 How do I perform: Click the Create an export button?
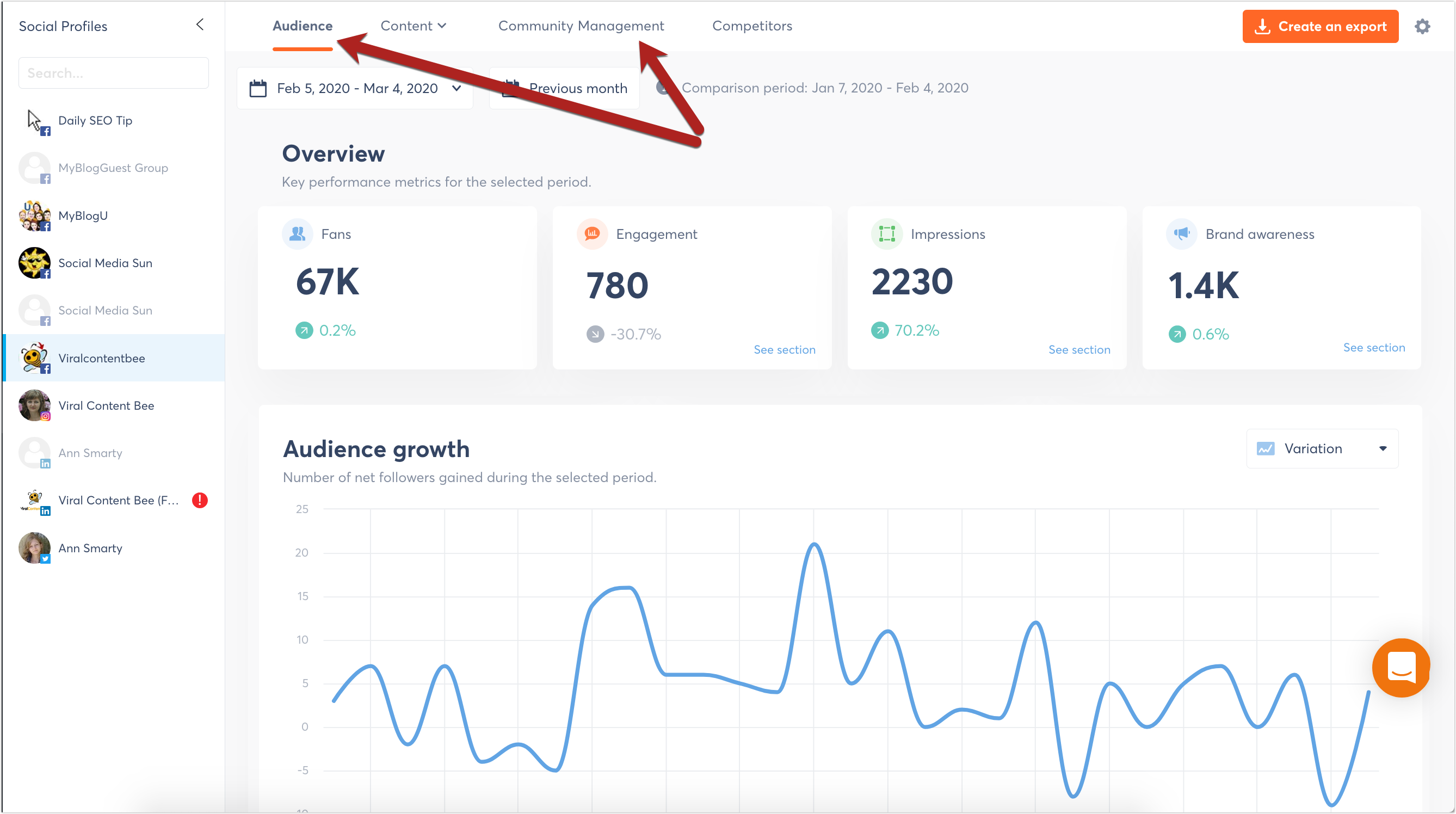(1320, 27)
